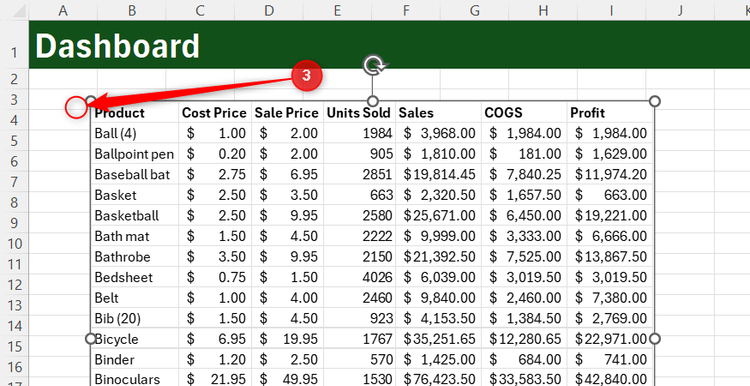Click the Ballpoint pen product name
The height and width of the screenshot is (386, 750).
pos(134,154)
